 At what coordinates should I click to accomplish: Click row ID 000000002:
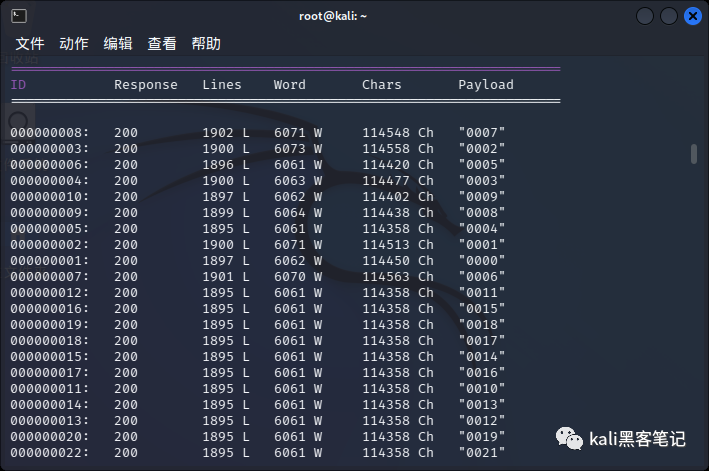point(50,245)
